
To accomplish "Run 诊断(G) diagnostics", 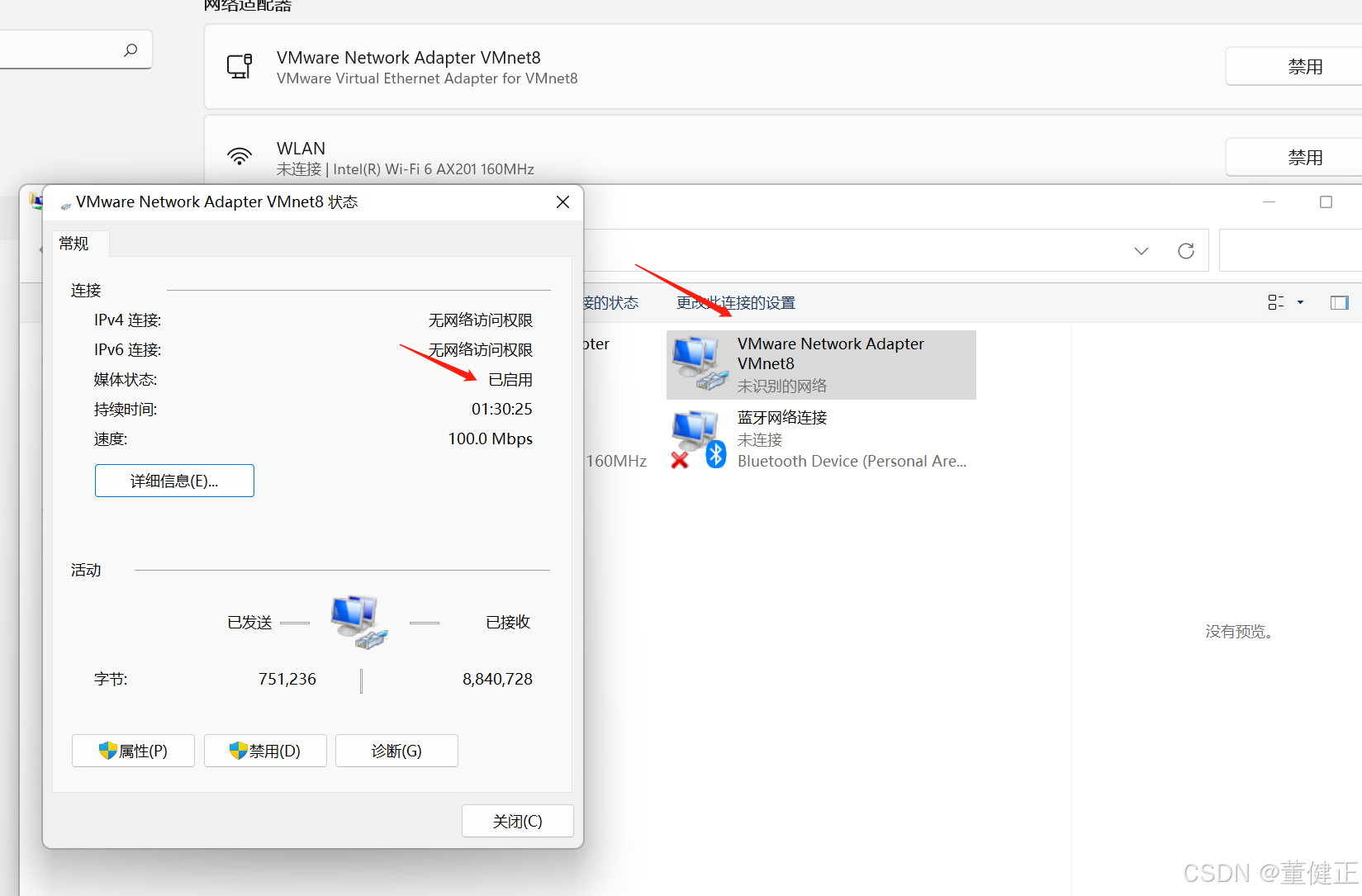I will pos(396,751).
